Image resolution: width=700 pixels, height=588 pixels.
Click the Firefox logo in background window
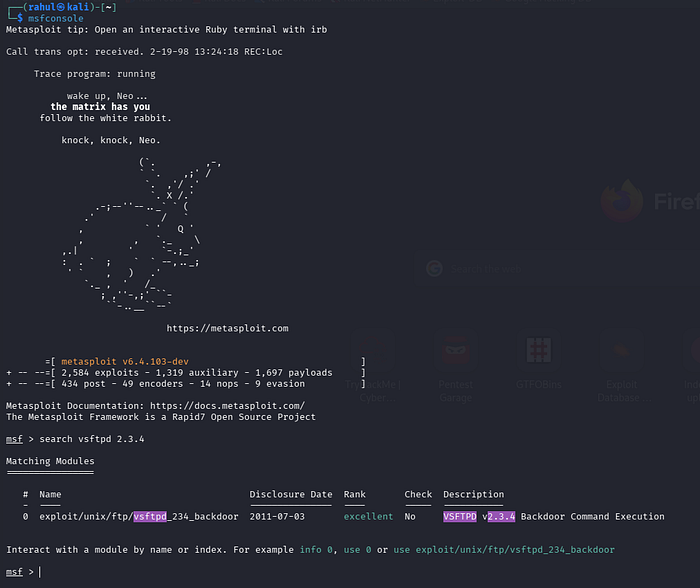coord(622,201)
